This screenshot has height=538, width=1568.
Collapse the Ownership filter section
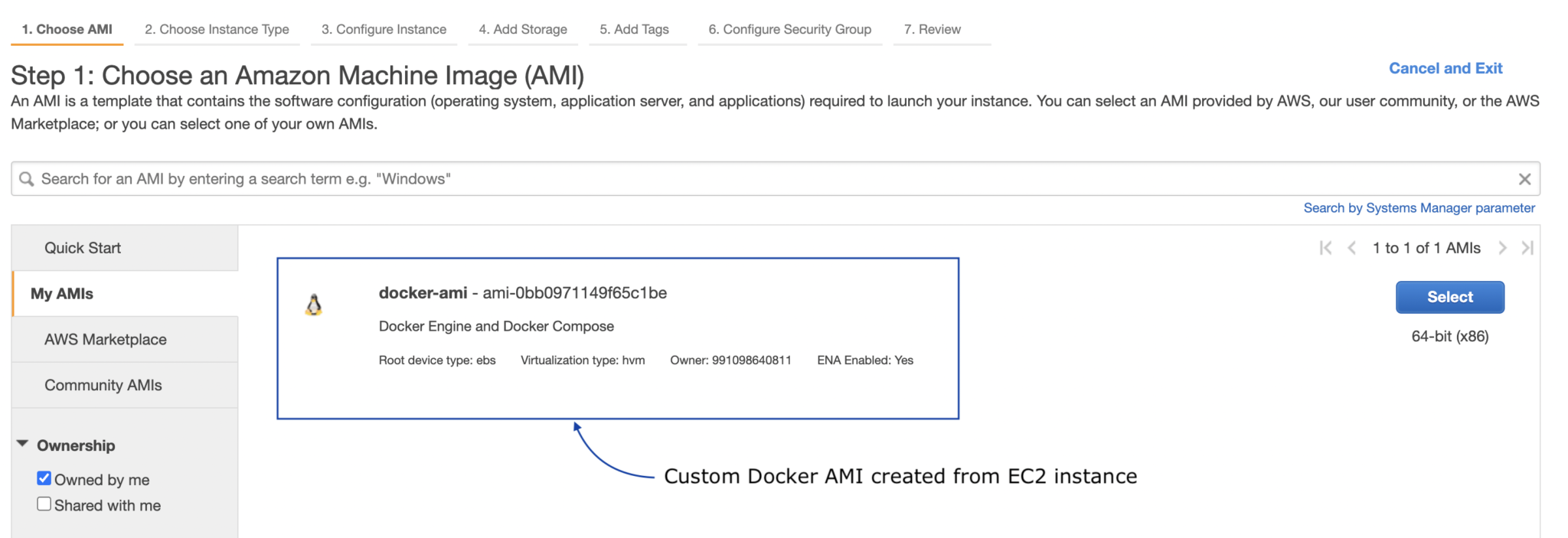tap(22, 444)
